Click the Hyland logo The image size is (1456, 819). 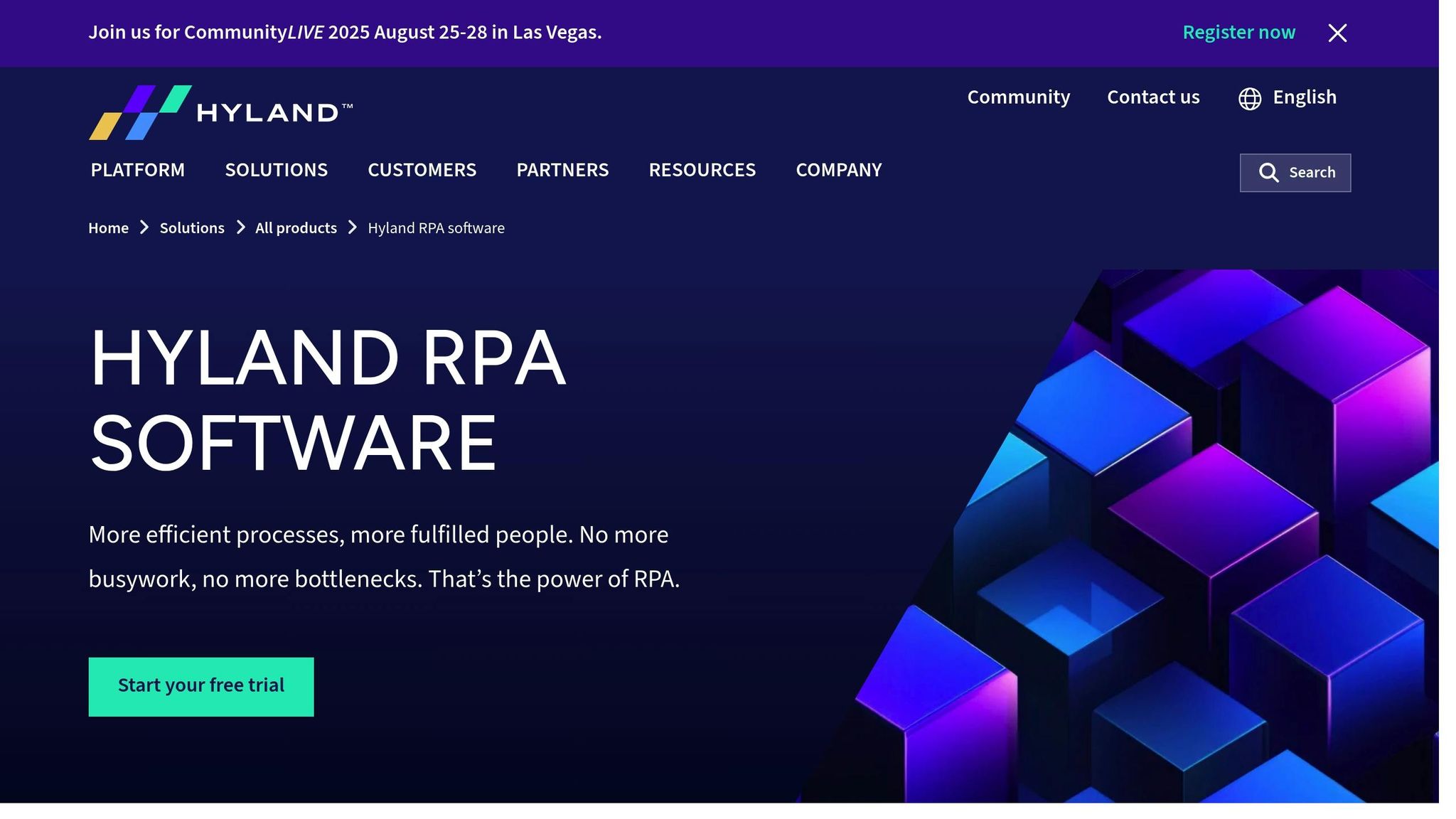click(x=220, y=112)
